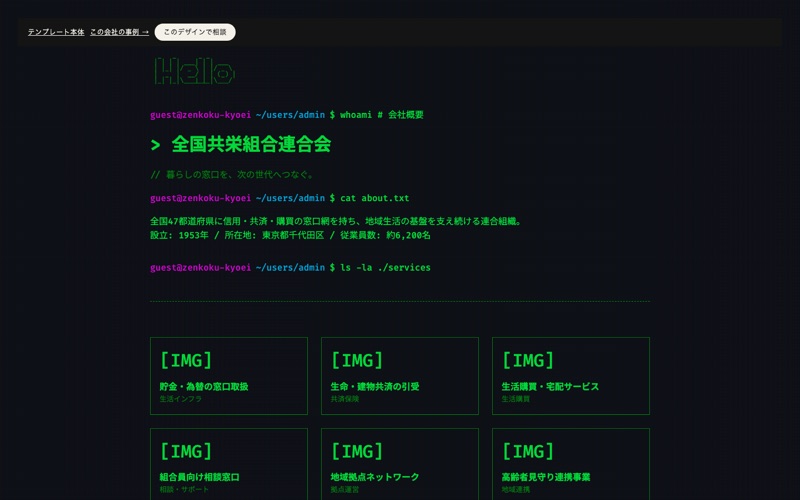
Task: Click the [IMG] placeholder in 生活購買・宅配サービス card
Action: (x=528, y=361)
